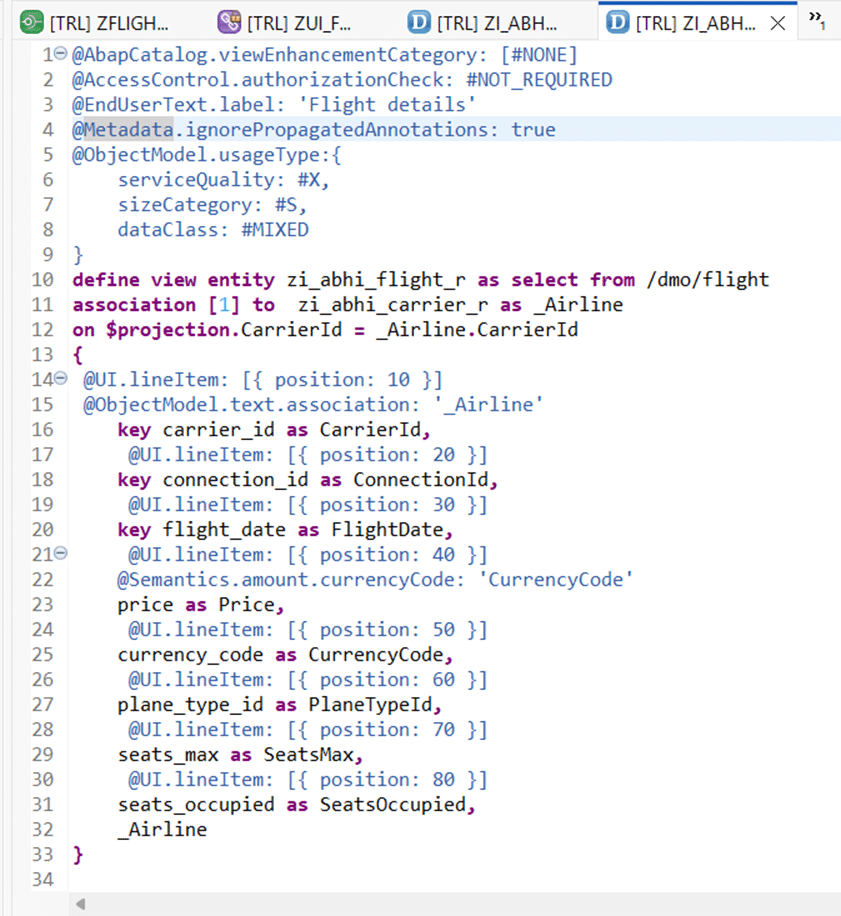Collapse the fold marker at line 14
The width and height of the screenshot is (841, 916).
click(60, 379)
